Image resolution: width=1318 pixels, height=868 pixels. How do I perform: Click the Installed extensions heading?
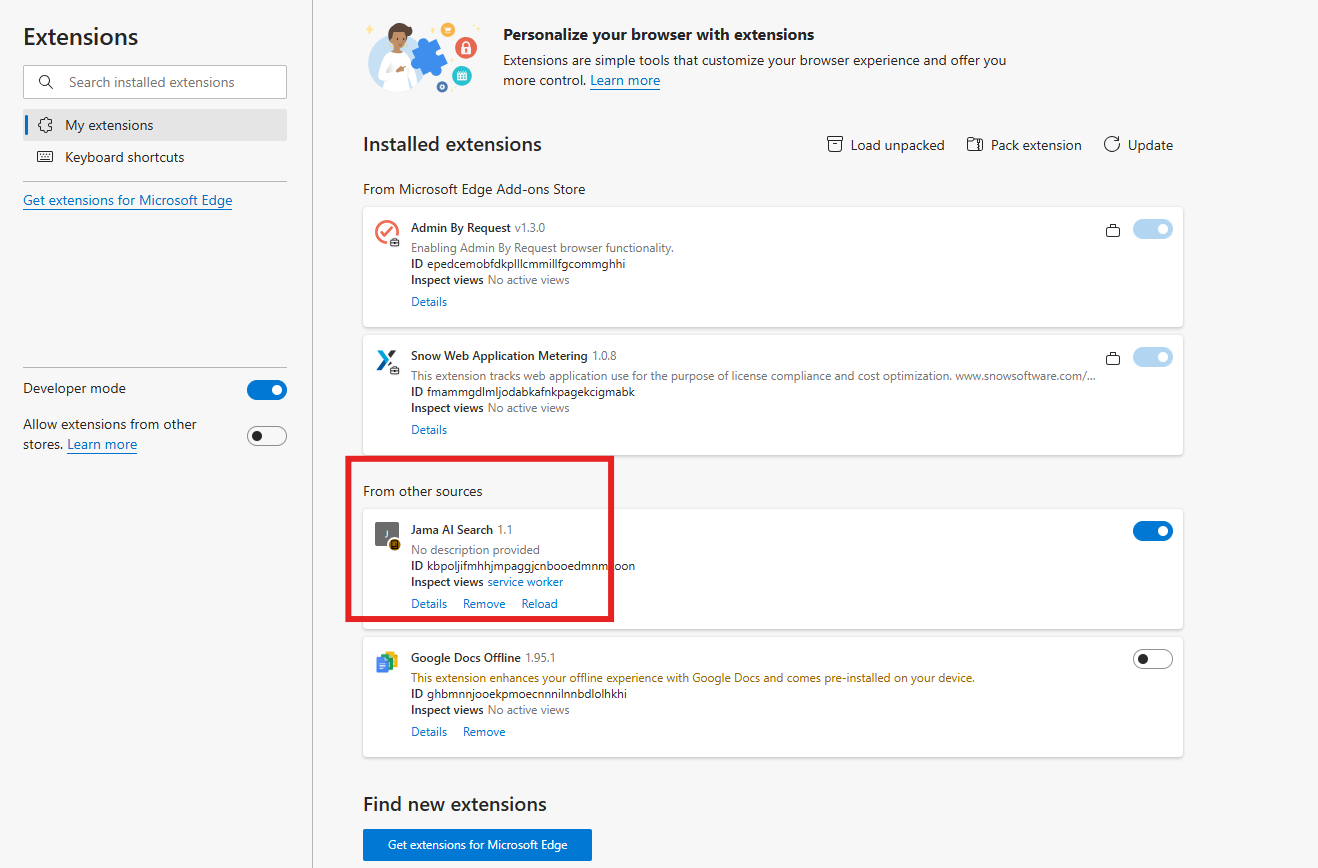tap(452, 144)
